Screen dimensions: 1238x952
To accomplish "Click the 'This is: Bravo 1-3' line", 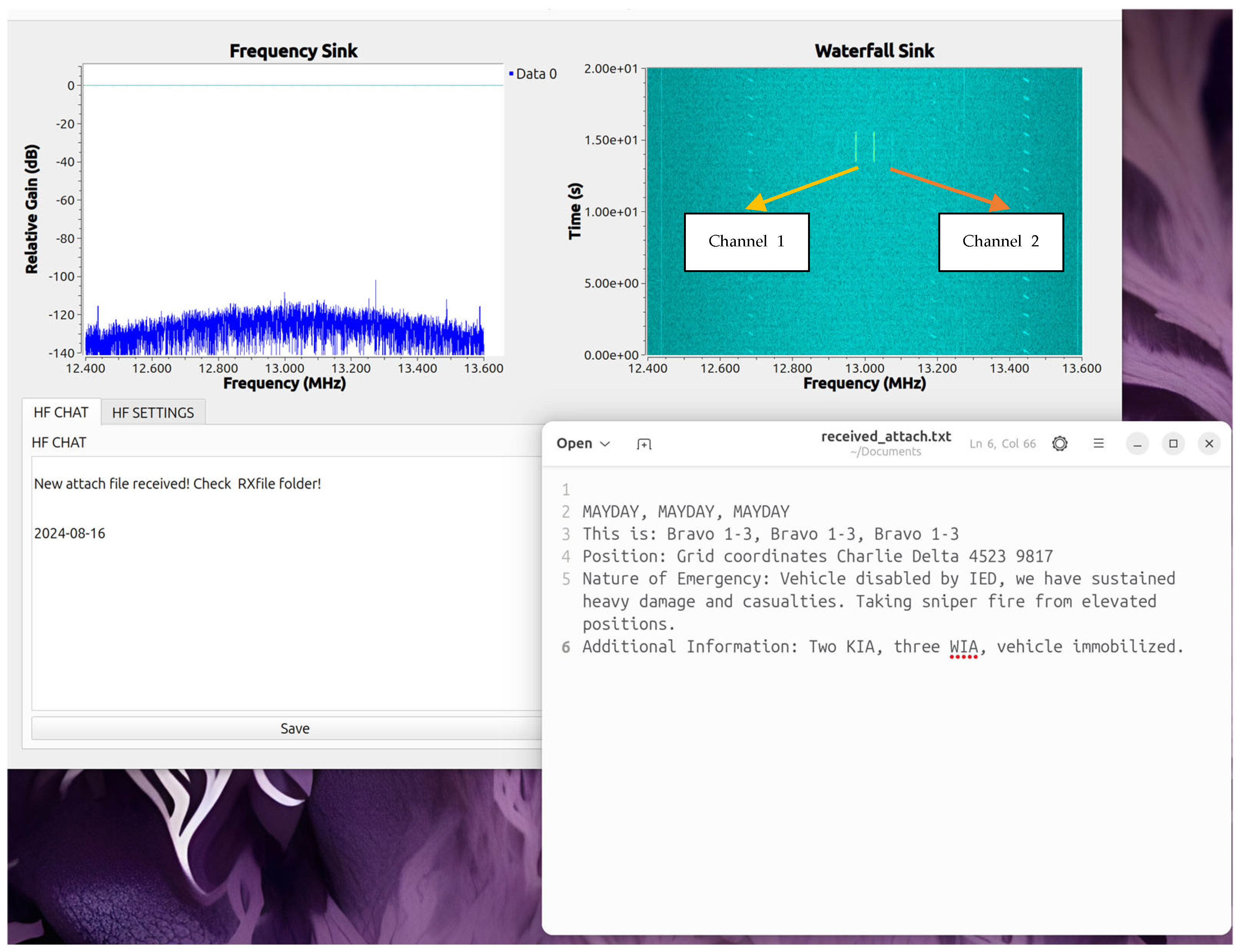I will 770,534.
